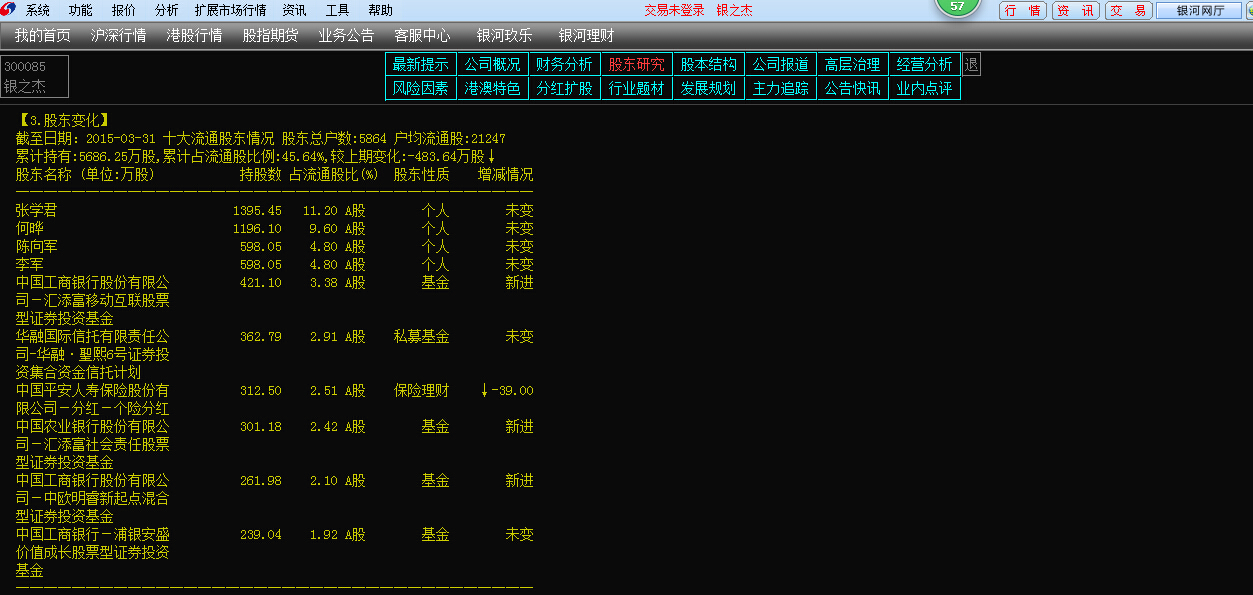The image size is (1253, 595).
Task: Switch to the 主力追踪 tab
Action: (781, 88)
